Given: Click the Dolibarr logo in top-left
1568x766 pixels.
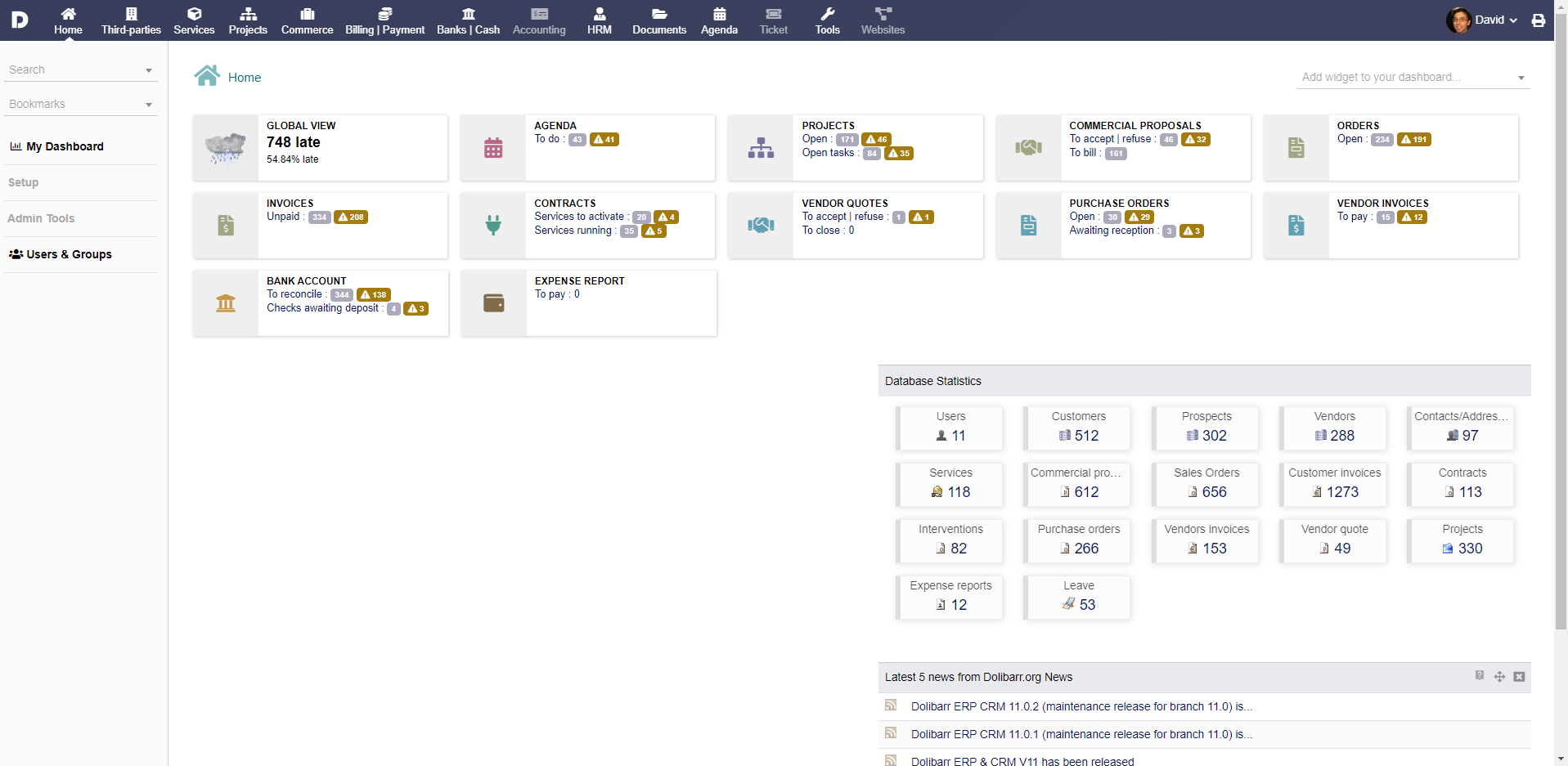Looking at the screenshot, I should (x=20, y=20).
